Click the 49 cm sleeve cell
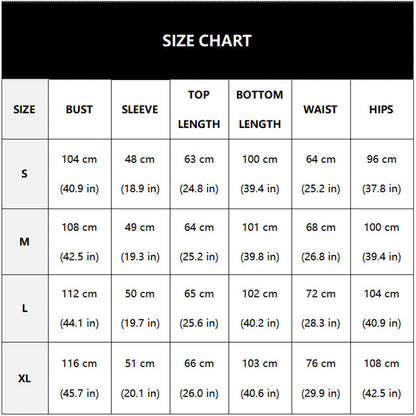Viewport: 416px width, 416px height. pos(140,242)
